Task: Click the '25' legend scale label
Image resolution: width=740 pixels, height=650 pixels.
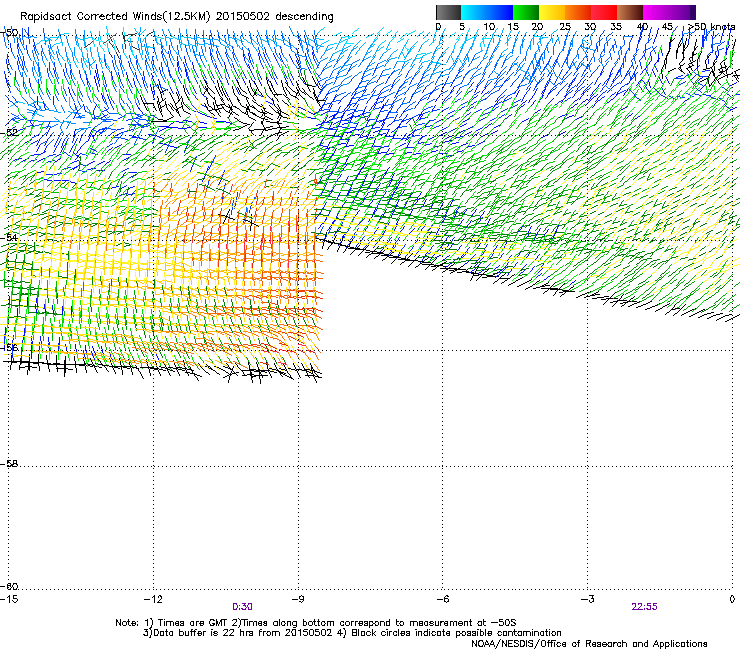Action: pyautogui.click(x=565, y=27)
